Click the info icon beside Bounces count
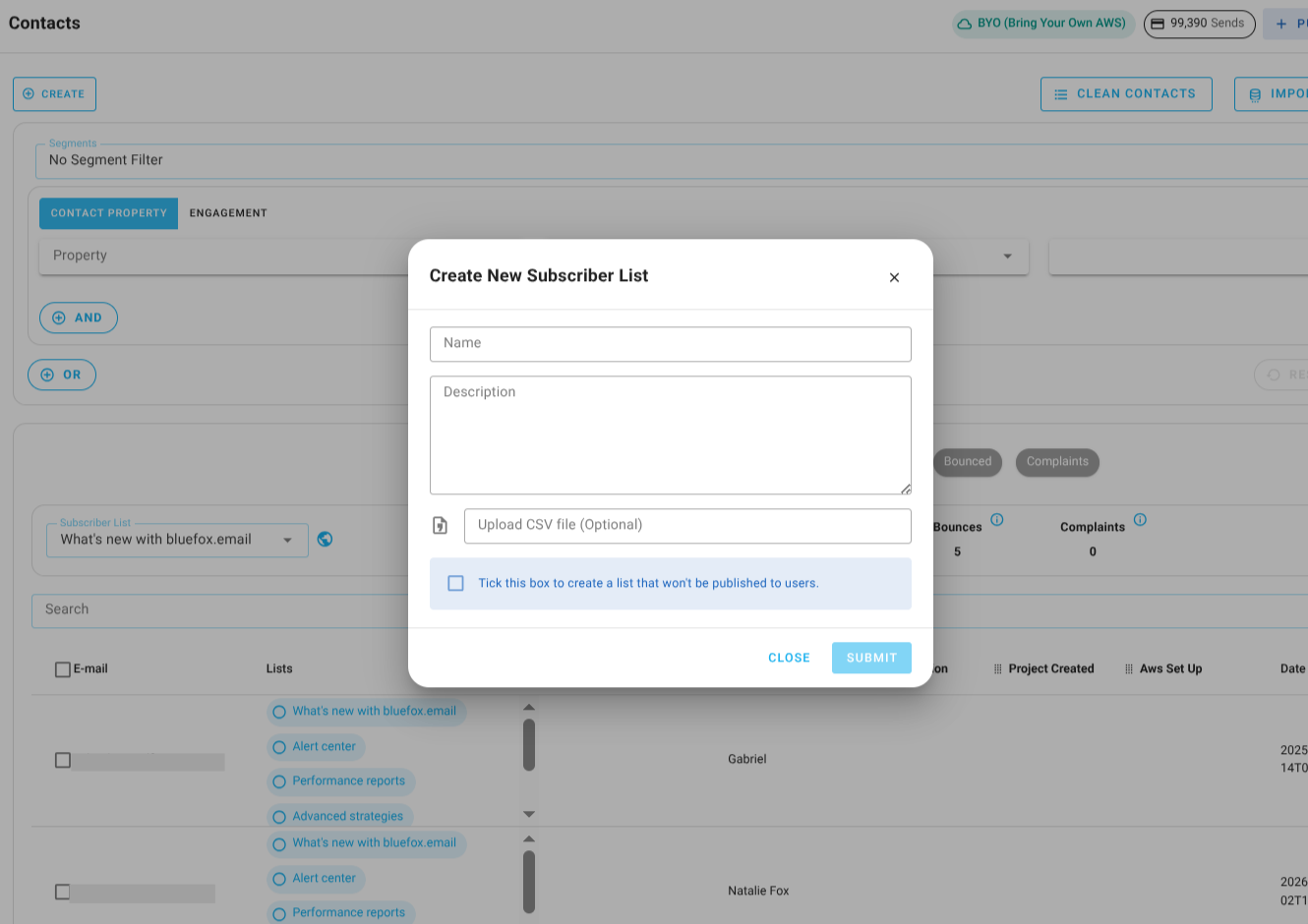1308x924 pixels. point(997,519)
